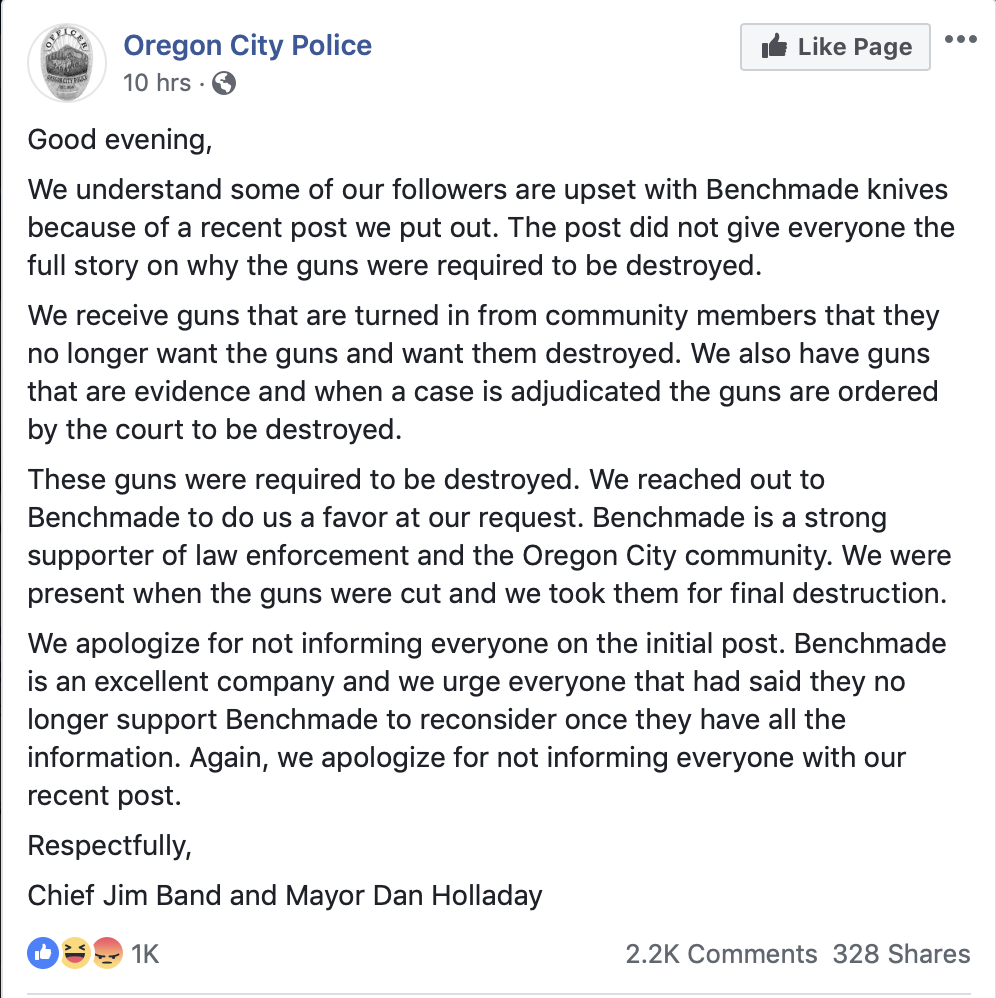
Task: Click the "Respectfully," closing line
Action: (x=109, y=845)
